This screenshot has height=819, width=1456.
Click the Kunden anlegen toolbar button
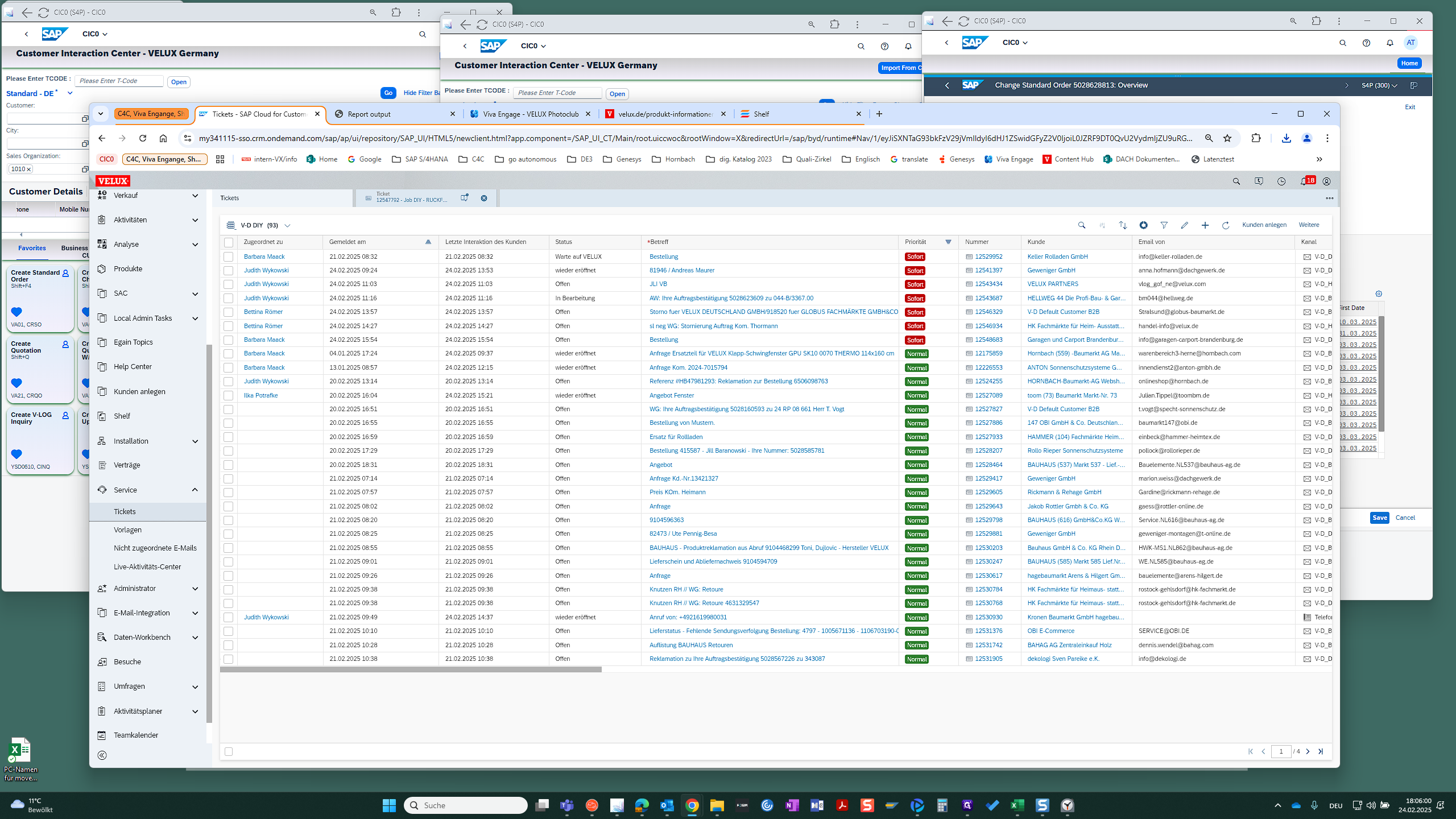click(1264, 225)
